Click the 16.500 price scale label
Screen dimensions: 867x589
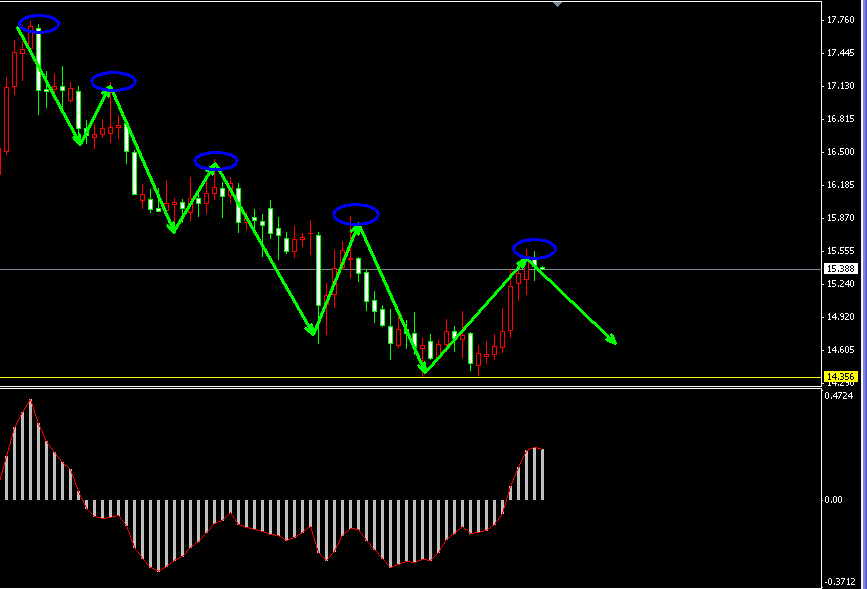[x=839, y=152]
